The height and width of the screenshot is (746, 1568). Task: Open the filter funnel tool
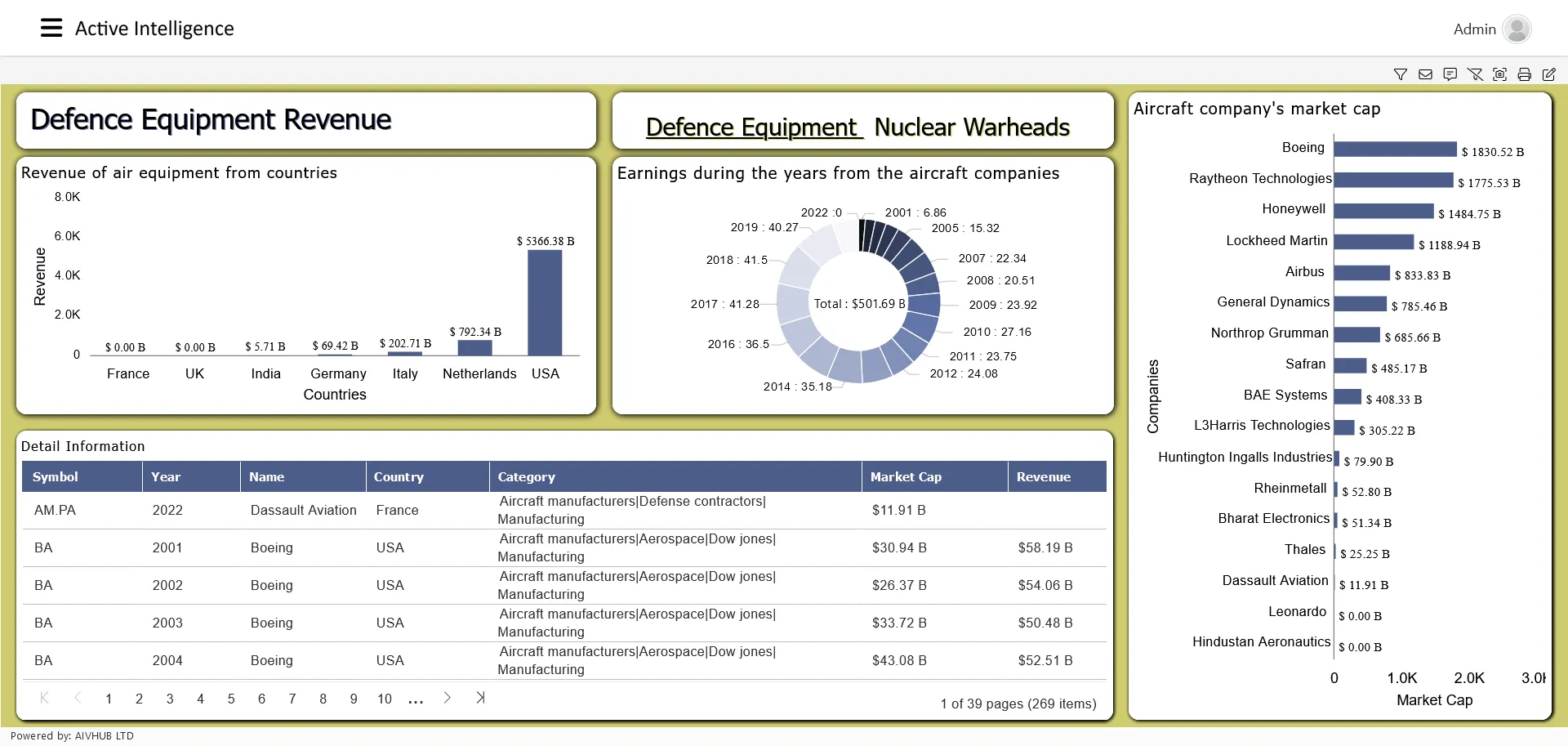1401,74
